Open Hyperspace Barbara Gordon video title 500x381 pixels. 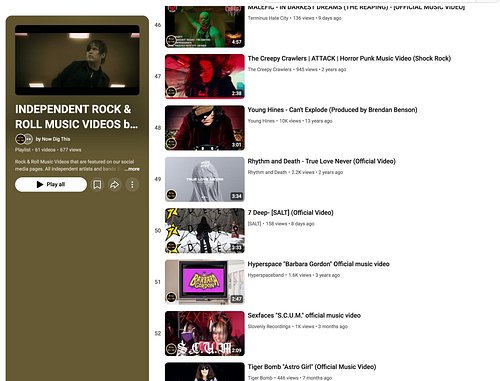pyautogui.click(x=318, y=264)
